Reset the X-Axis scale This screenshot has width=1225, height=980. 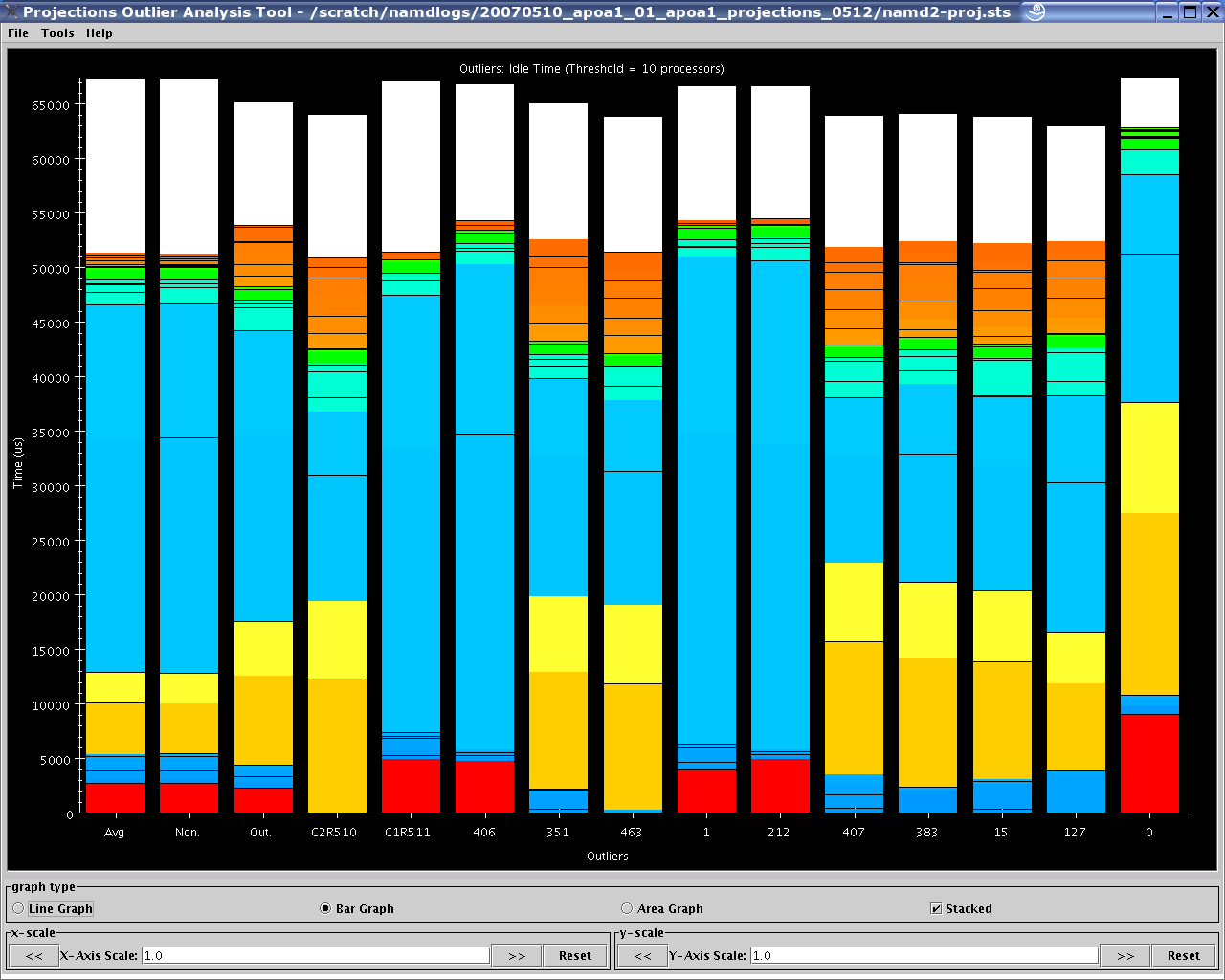tap(575, 955)
